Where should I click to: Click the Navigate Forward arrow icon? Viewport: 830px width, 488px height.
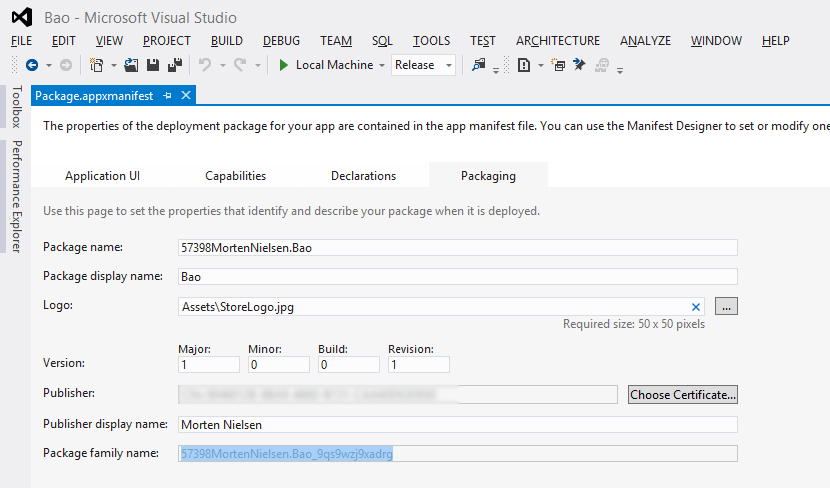66,65
